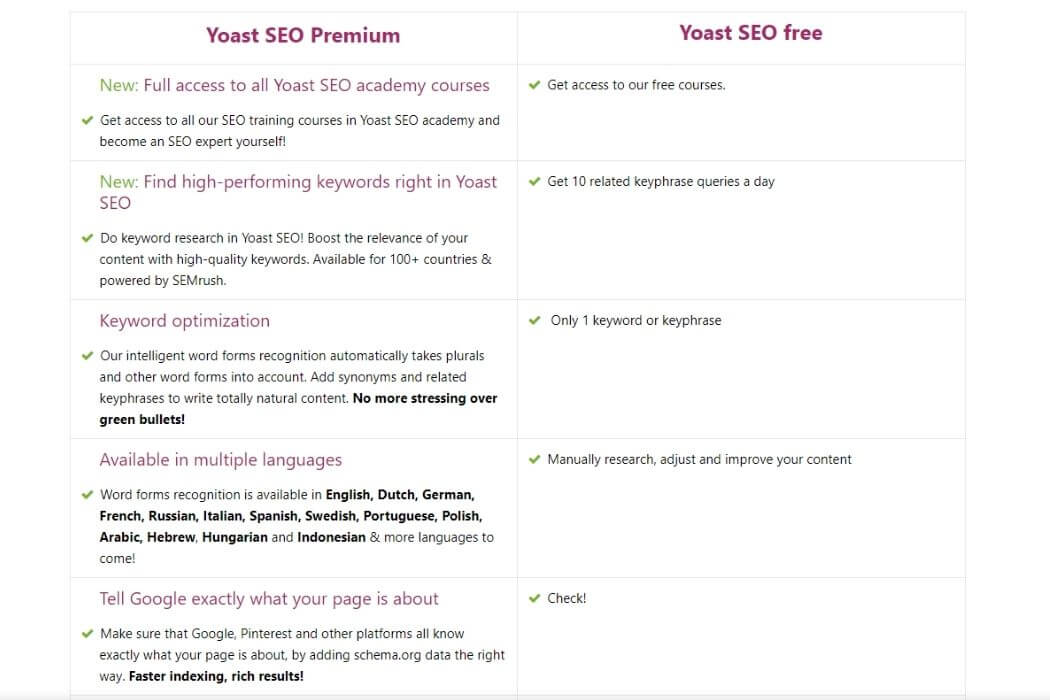
Task: Click green checkmark beside 'Do keyword research in Yoast SEO'
Action: [87, 238]
